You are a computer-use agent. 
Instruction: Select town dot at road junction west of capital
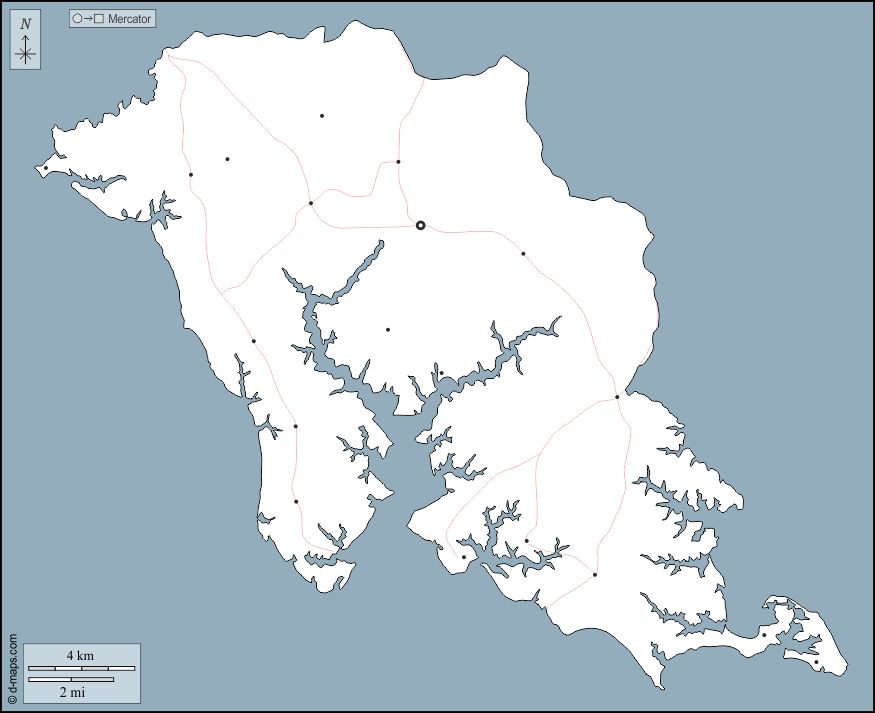pos(311,203)
